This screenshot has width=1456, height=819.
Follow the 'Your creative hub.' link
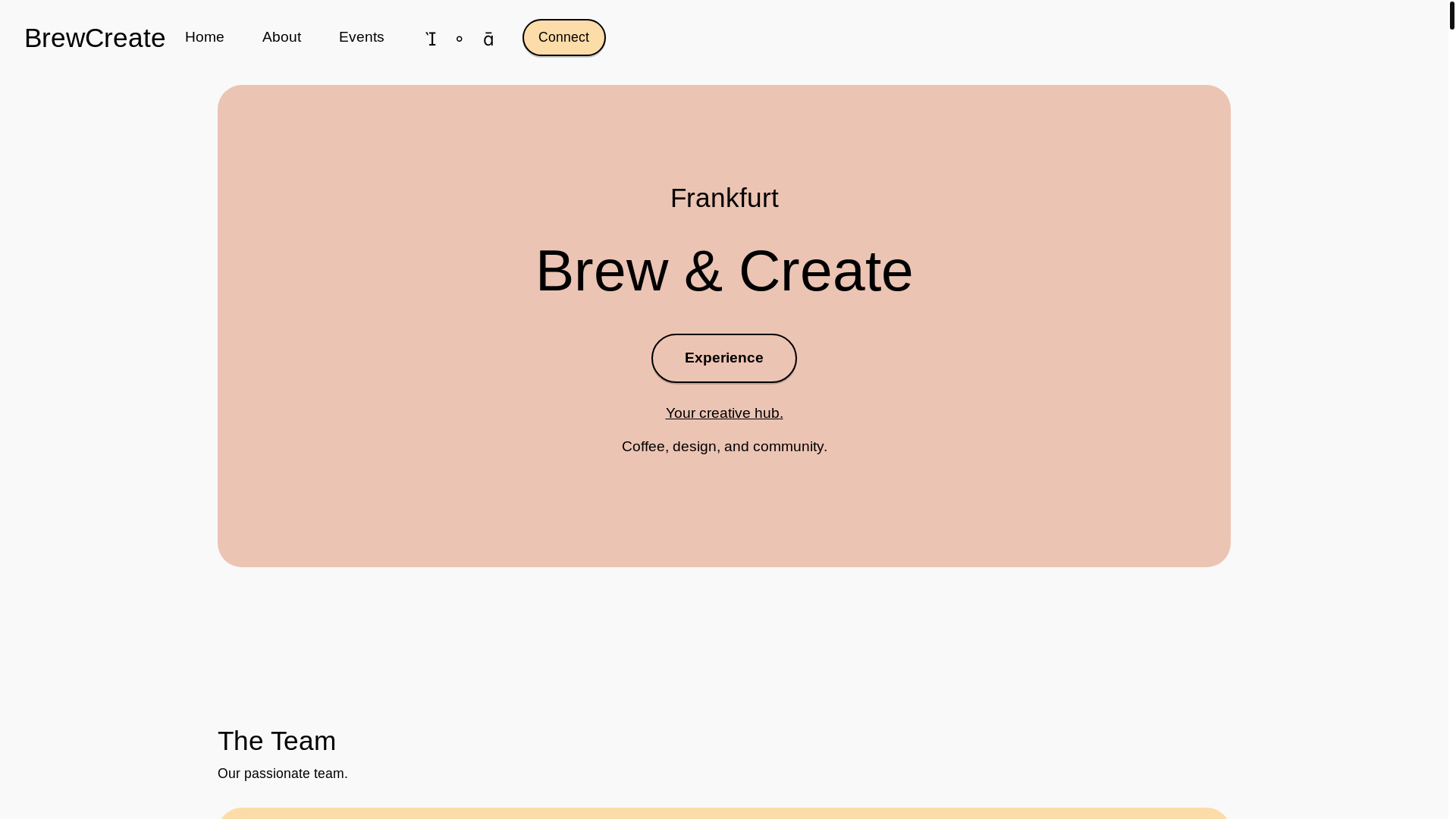[724, 413]
